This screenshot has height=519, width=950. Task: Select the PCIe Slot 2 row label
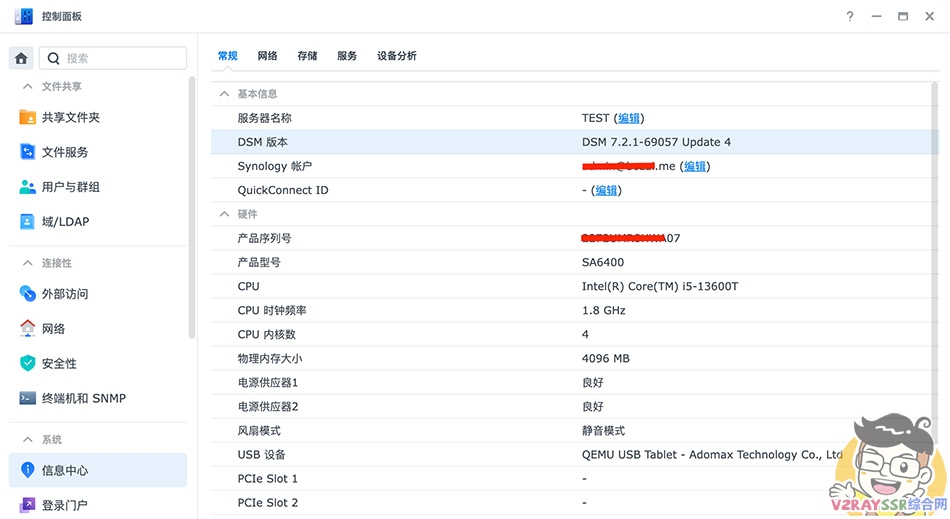coord(268,503)
